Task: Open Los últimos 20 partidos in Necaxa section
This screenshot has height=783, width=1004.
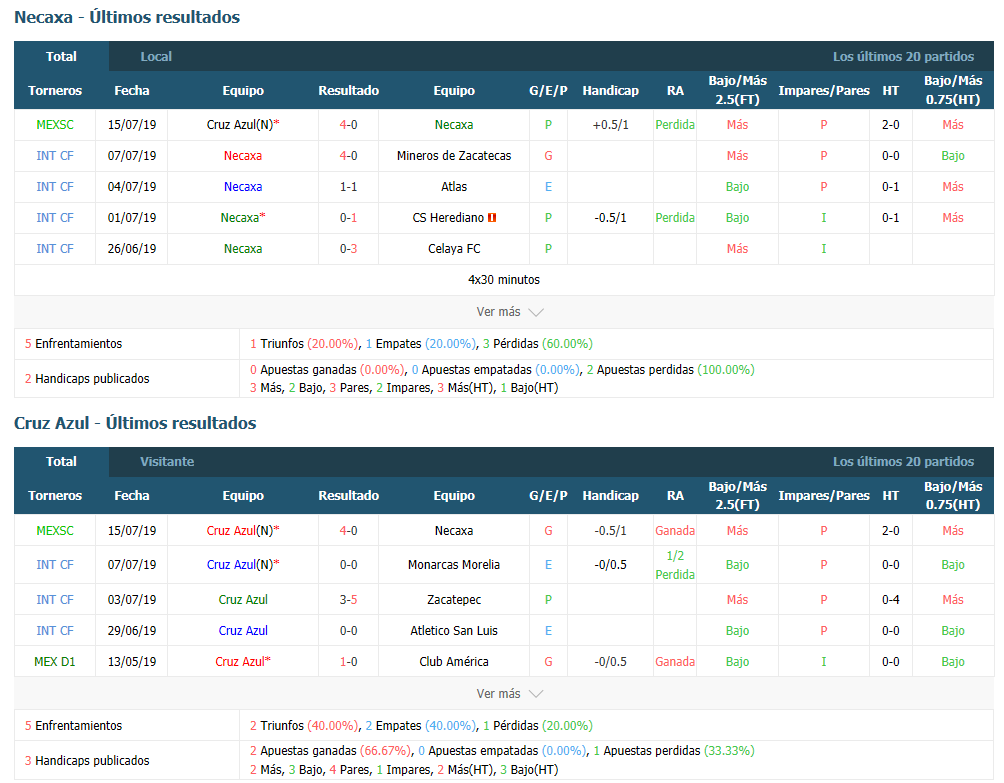Action: click(903, 56)
